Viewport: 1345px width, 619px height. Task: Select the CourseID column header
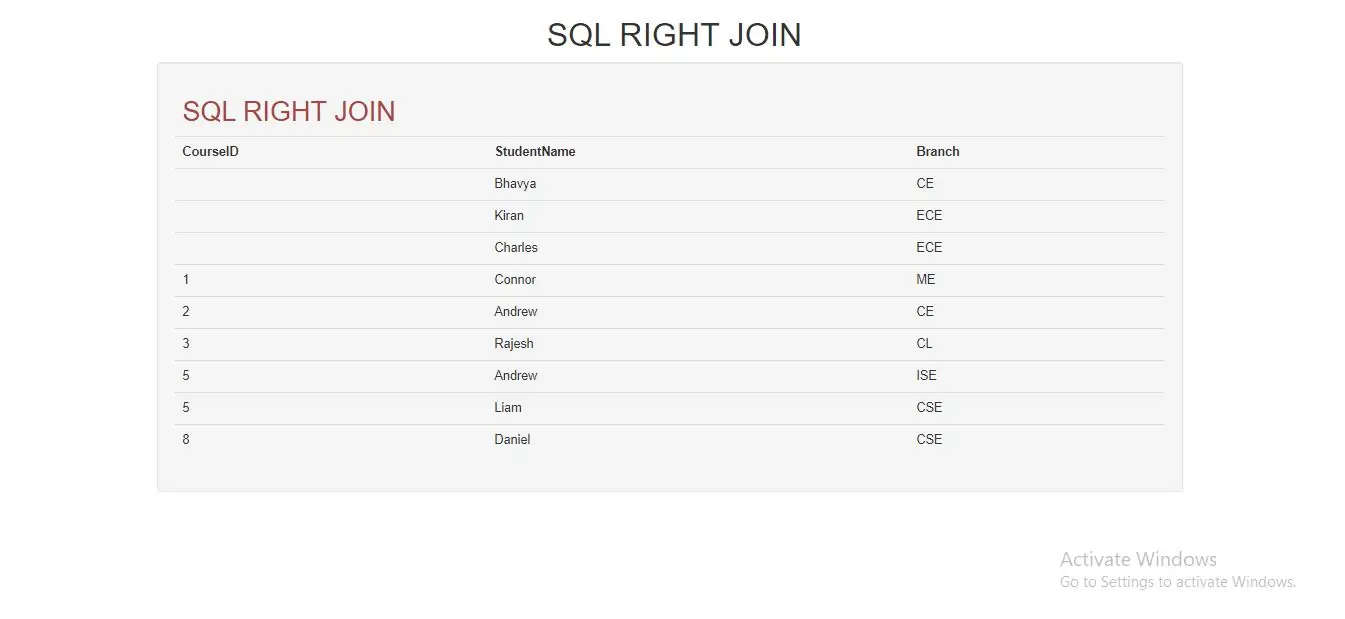click(x=210, y=152)
